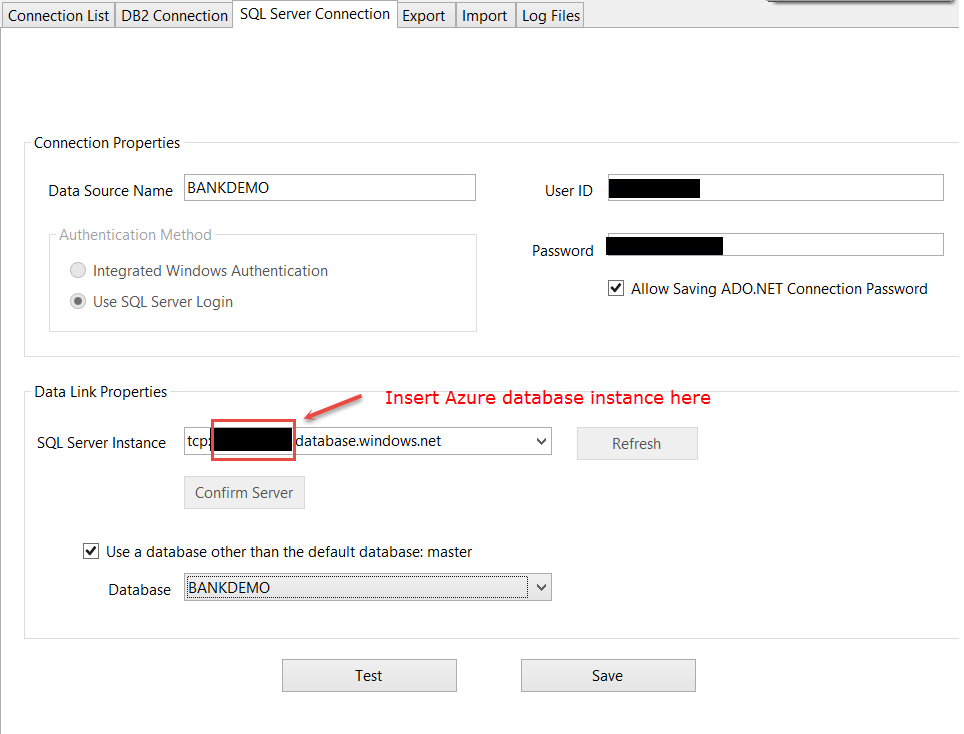Open the Import tab

(485, 16)
